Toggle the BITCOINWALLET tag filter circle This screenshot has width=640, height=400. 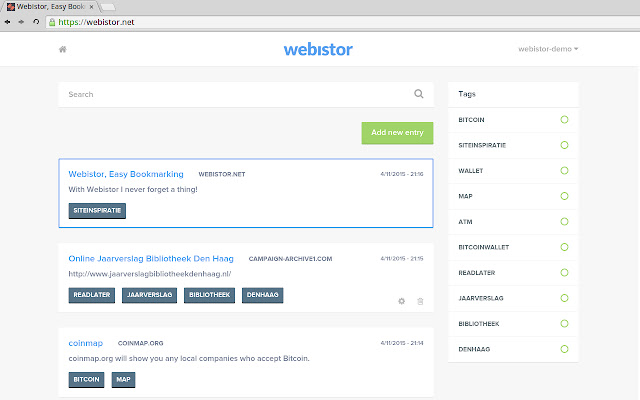coord(564,247)
